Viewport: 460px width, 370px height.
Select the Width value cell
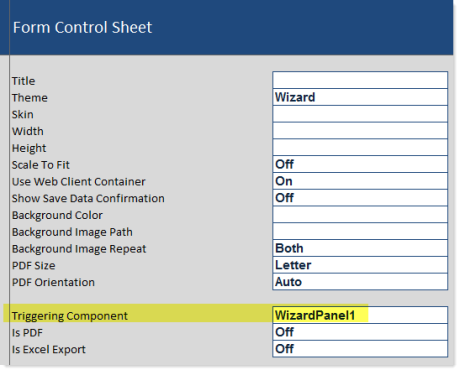360,131
